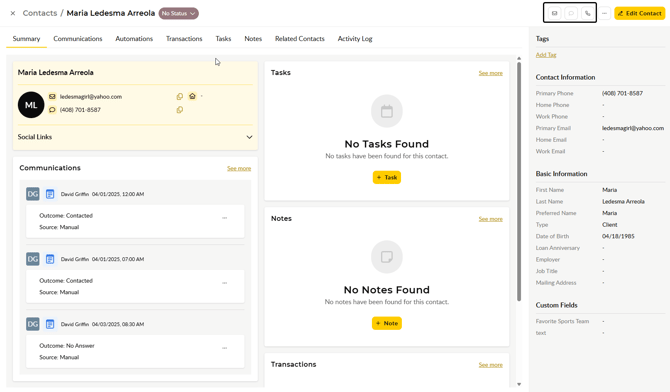The width and height of the screenshot is (670, 392).
Task: Switch to the Summary tab
Action: click(x=26, y=38)
